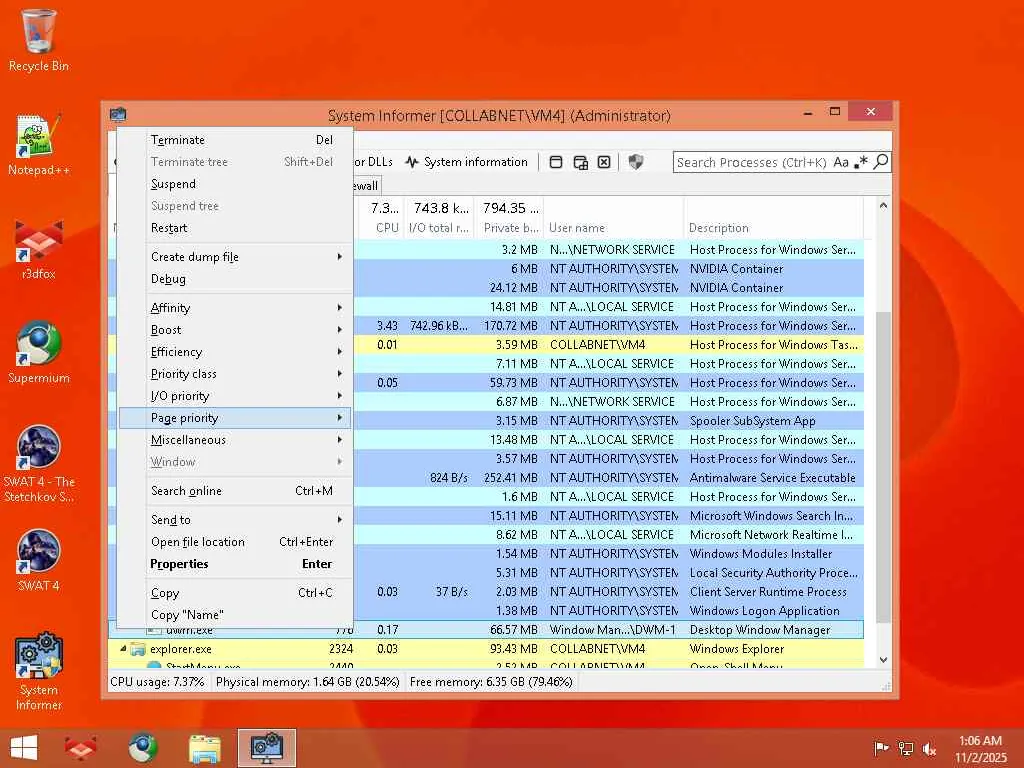Click the process list vertical scrollbar thumb
This screenshot has width=1024, height=768.
883,467
